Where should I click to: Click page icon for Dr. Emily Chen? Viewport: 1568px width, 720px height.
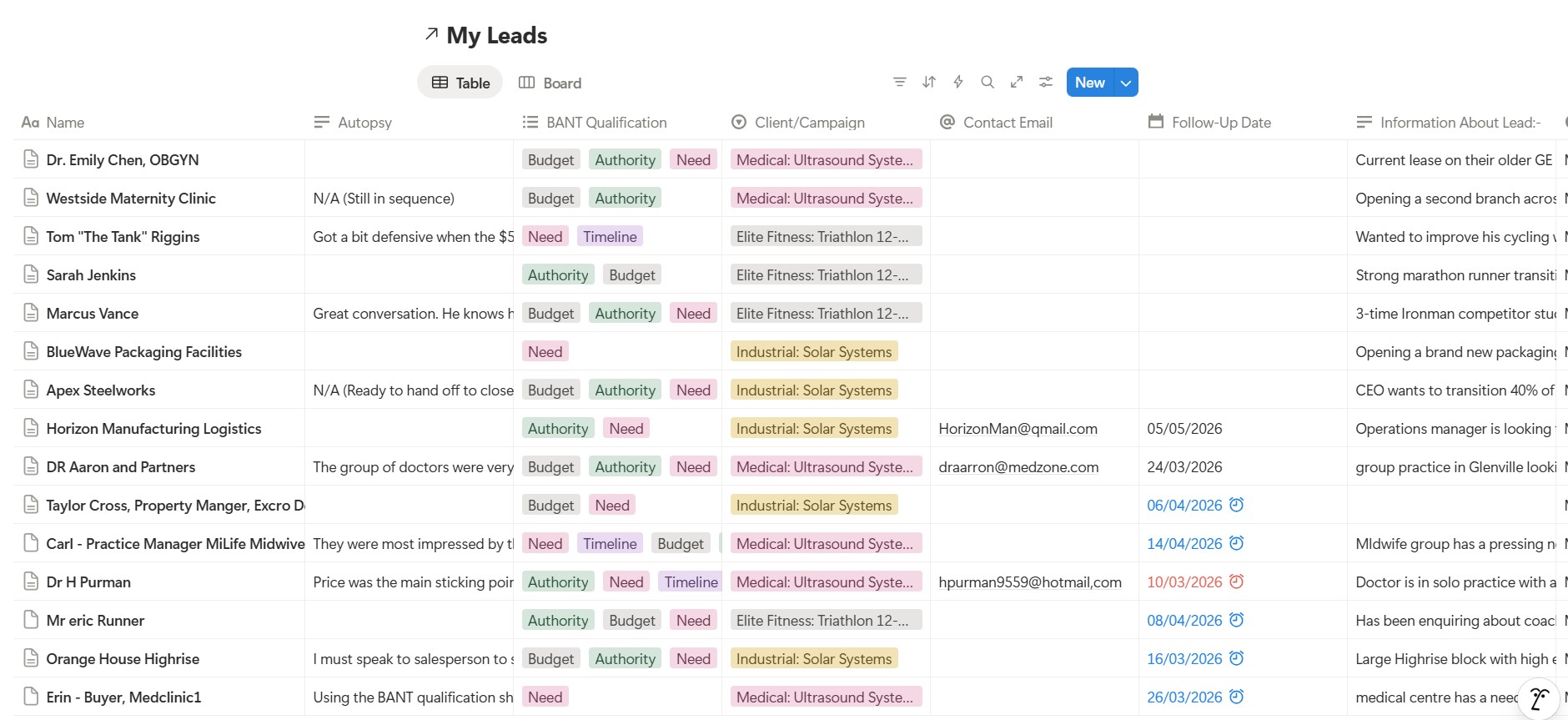tap(31, 159)
